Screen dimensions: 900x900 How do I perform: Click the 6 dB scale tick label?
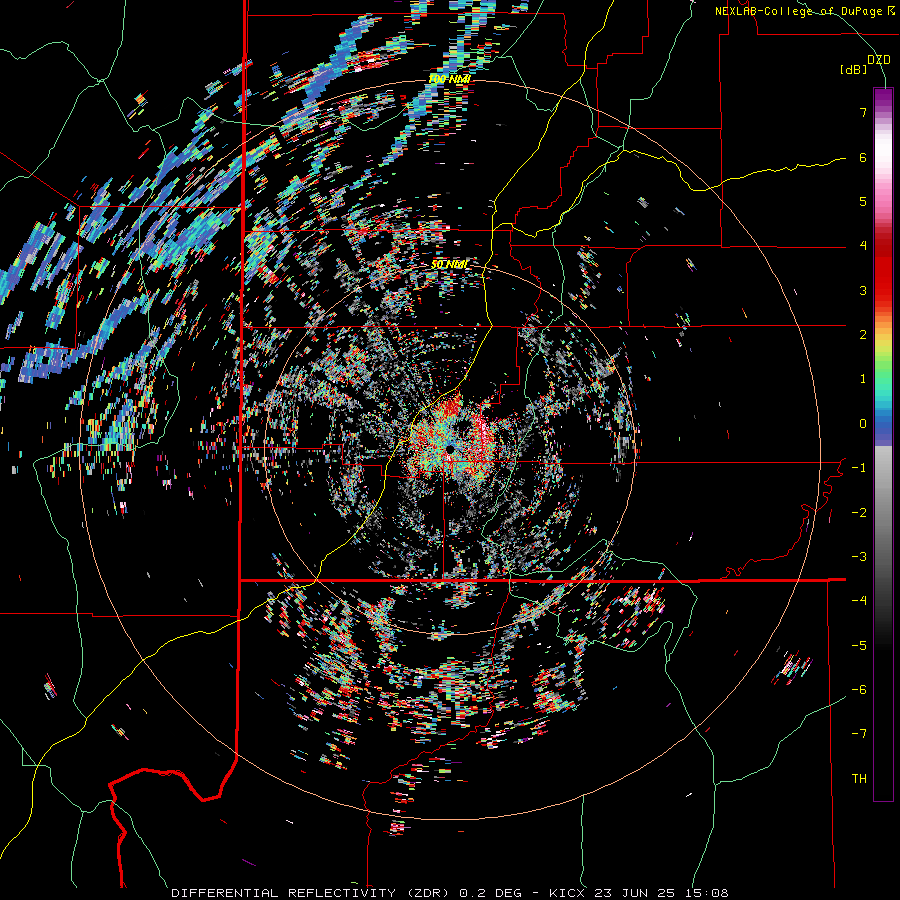click(863, 157)
